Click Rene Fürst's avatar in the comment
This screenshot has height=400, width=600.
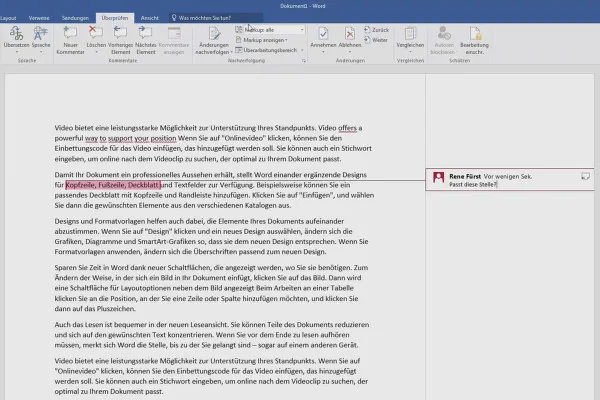(x=438, y=177)
